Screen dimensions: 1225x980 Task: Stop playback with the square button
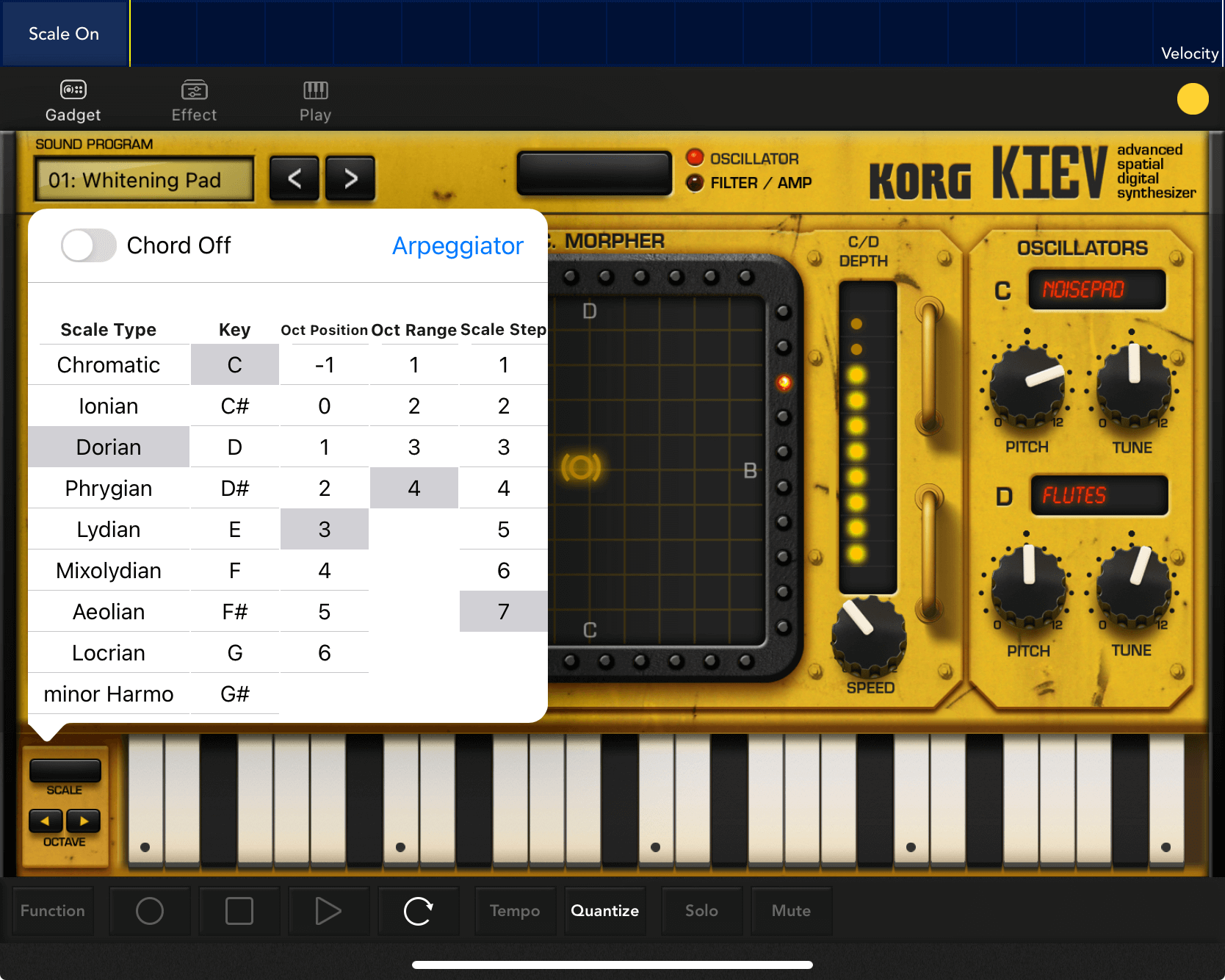pos(239,911)
